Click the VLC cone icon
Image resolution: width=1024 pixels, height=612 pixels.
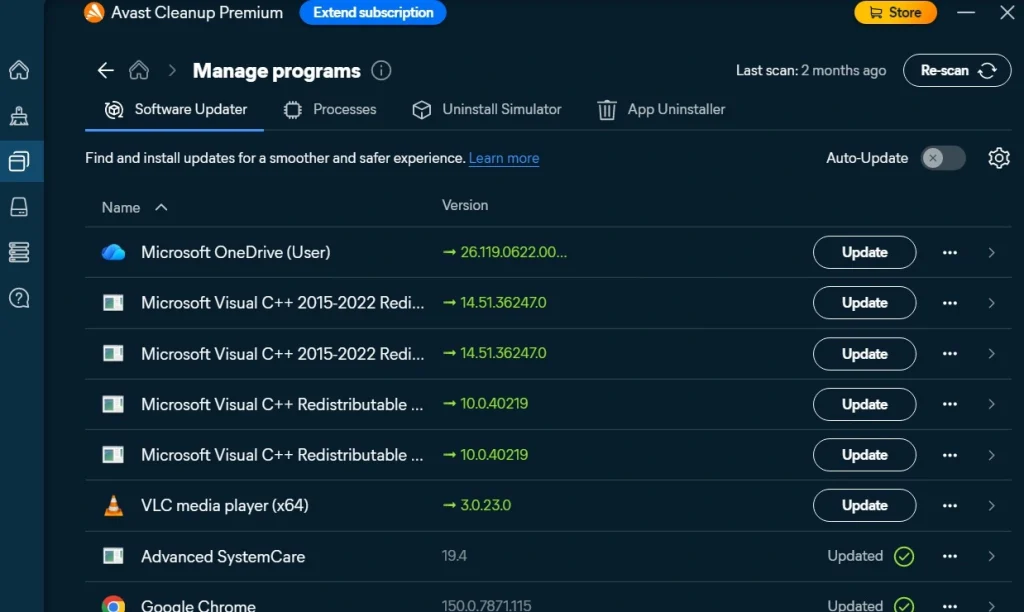point(113,506)
